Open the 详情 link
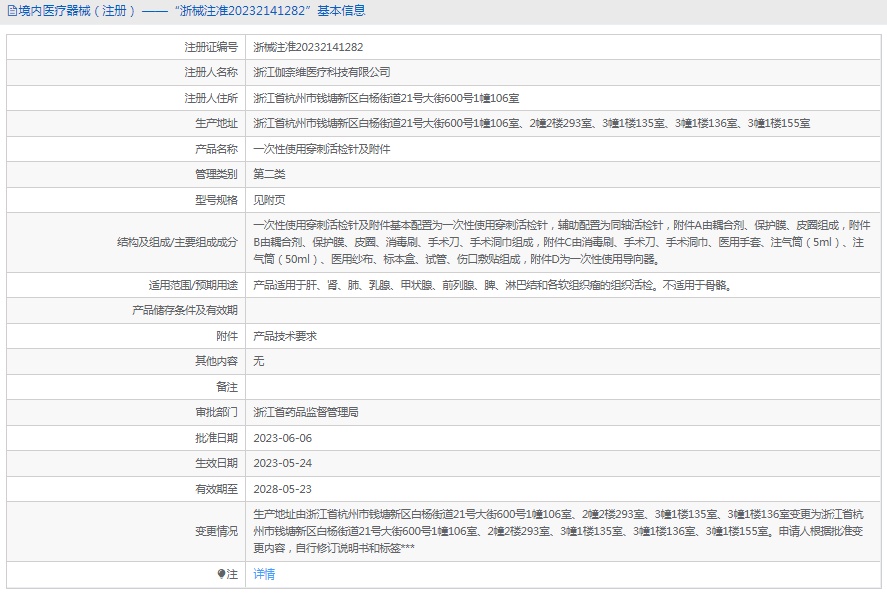 (264, 574)
